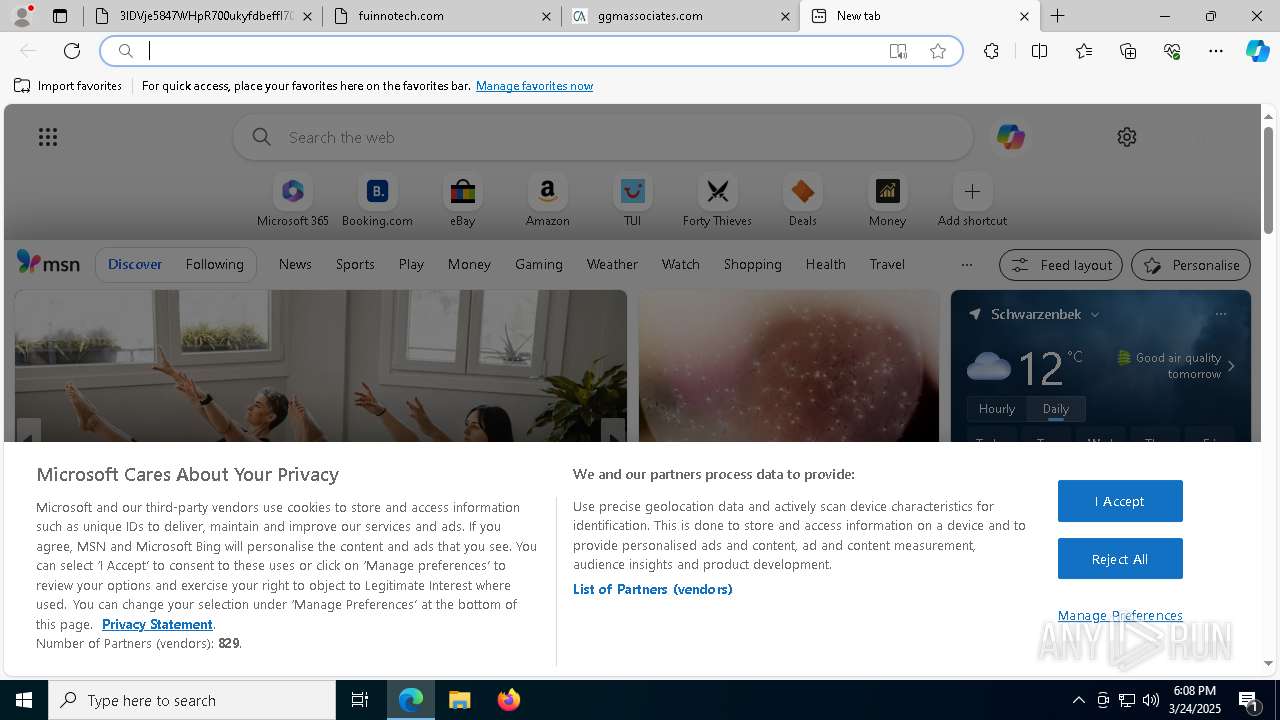Open the News category
This screenshot has width=1280, height=720.
pyautogui.click(x=295, y=264)
